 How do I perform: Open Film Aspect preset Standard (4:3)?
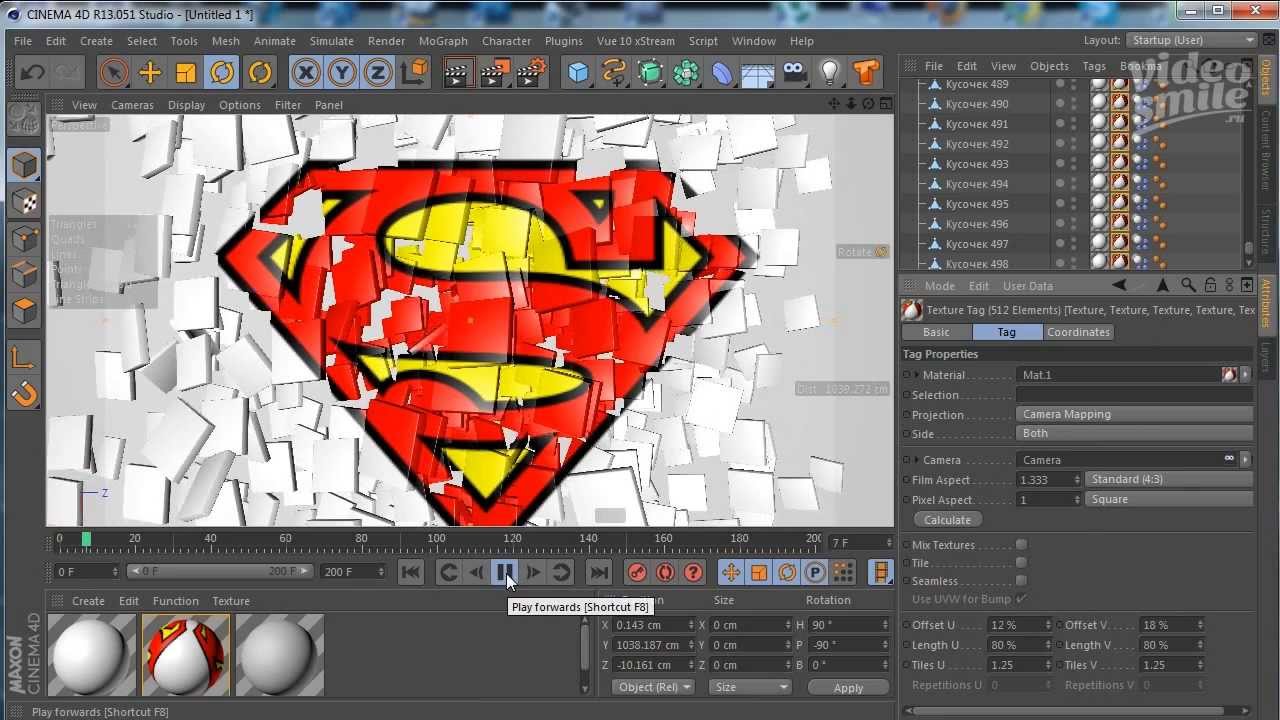pyautogui.click(x=1169, y=479)
